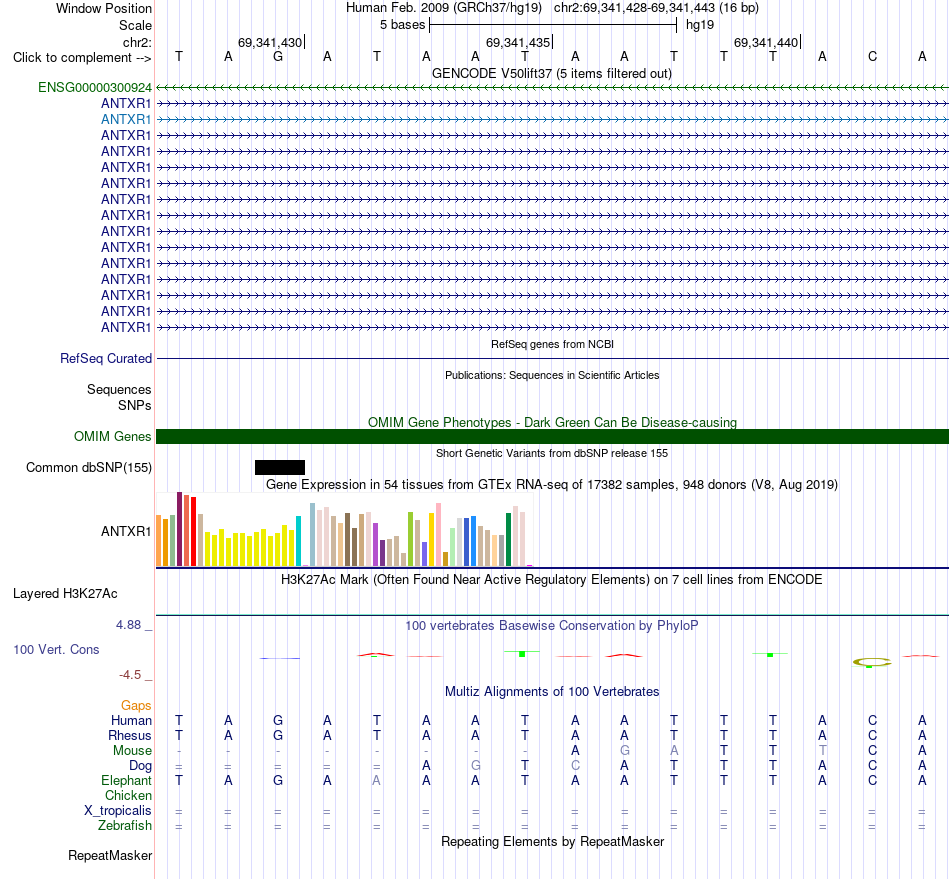Image resolution: width=950 pixels, height=879 pixels.
Task: Click the 5 bases scale bar
Action: click(553, 25)
